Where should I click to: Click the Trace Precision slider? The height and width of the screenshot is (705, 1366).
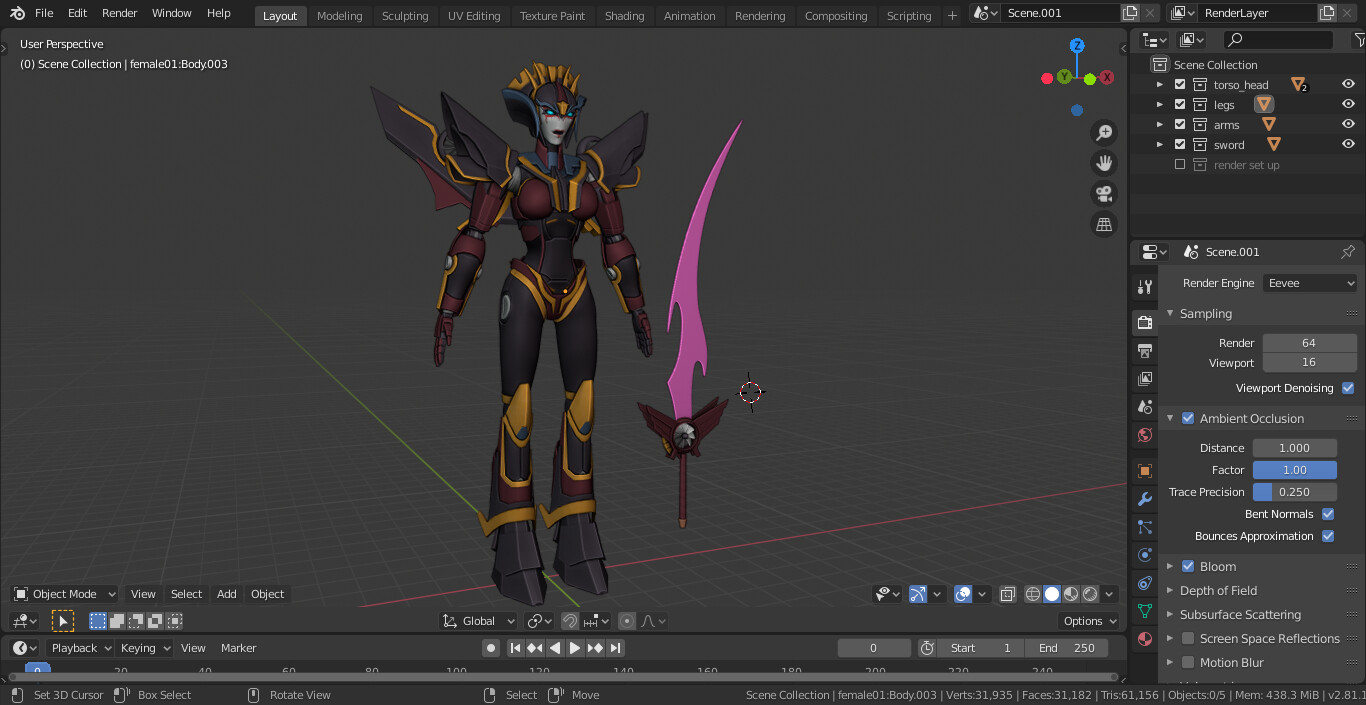(1294, 492)
